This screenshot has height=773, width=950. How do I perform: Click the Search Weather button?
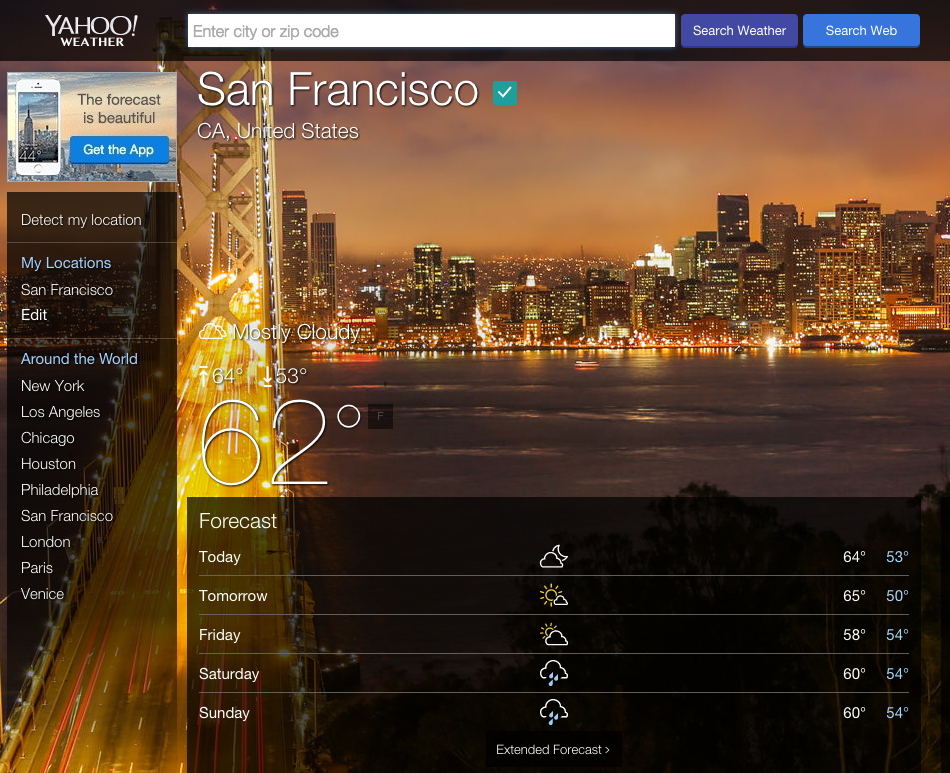739,30
